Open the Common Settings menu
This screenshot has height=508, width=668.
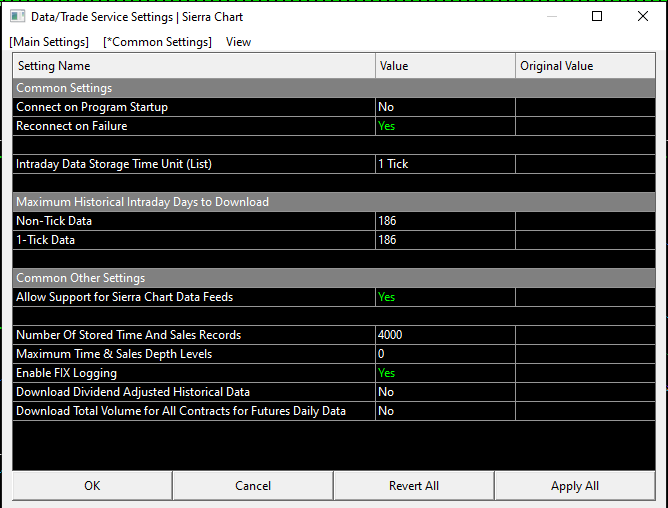[x=157, y=42]
